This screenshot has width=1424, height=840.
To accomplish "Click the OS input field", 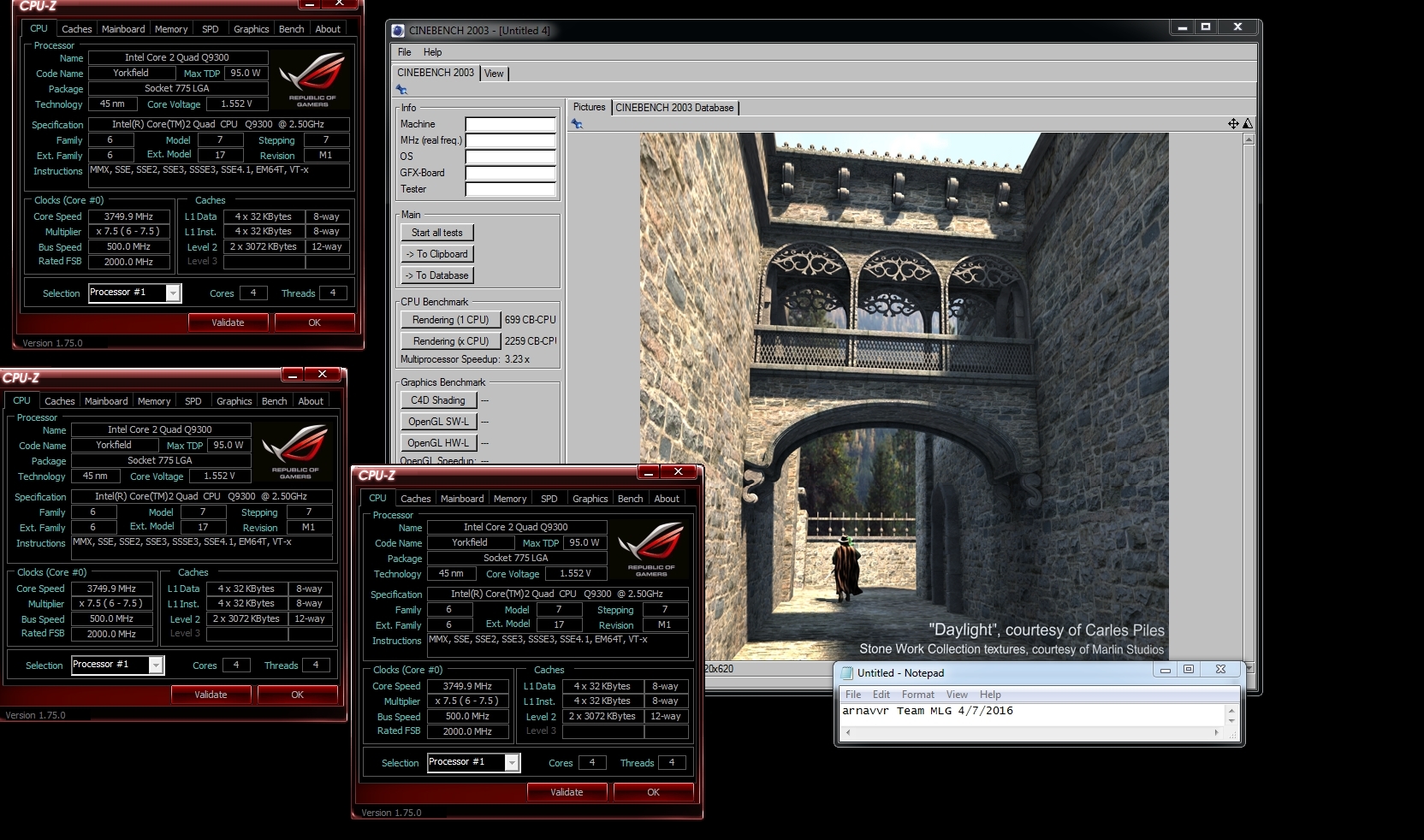I will [510, 157].
